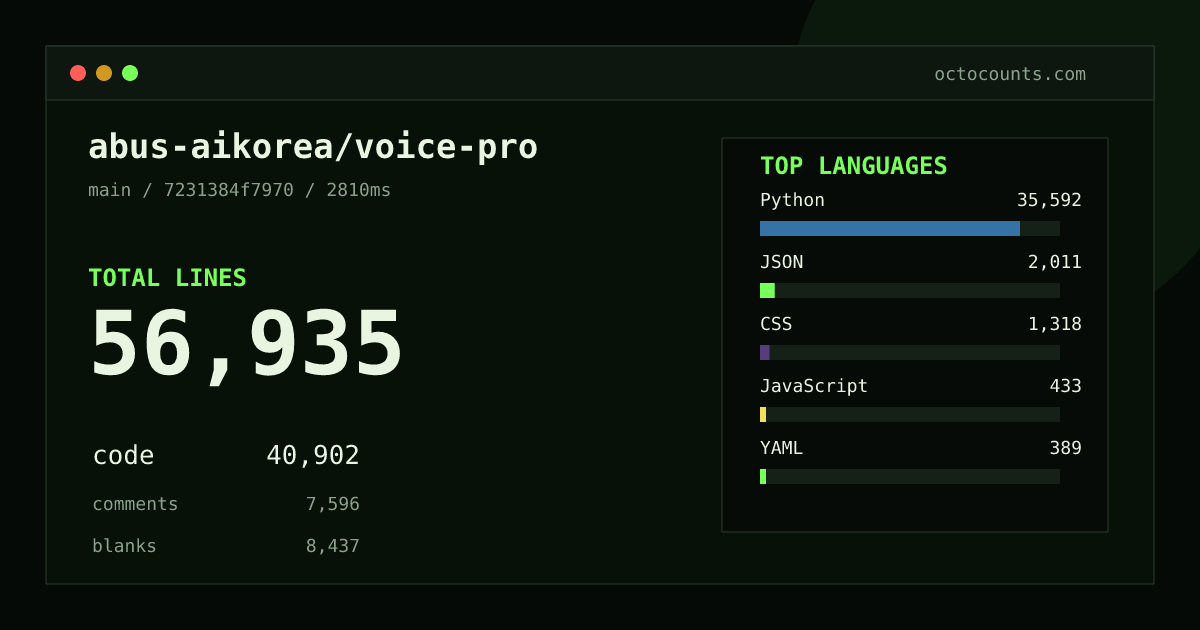1200x630 pixels.
Task: Select the comments value 7,596
Action: click(x=333, y=504)
